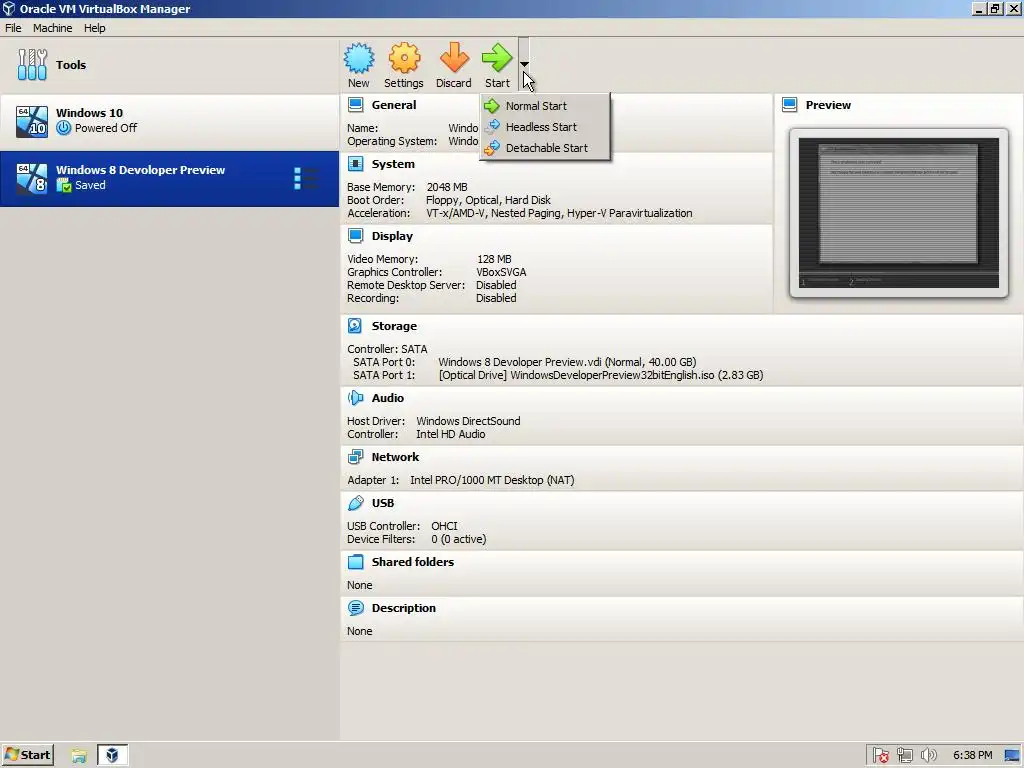
Task: Open the Storage section header link
Action: [x=394, y=326]
